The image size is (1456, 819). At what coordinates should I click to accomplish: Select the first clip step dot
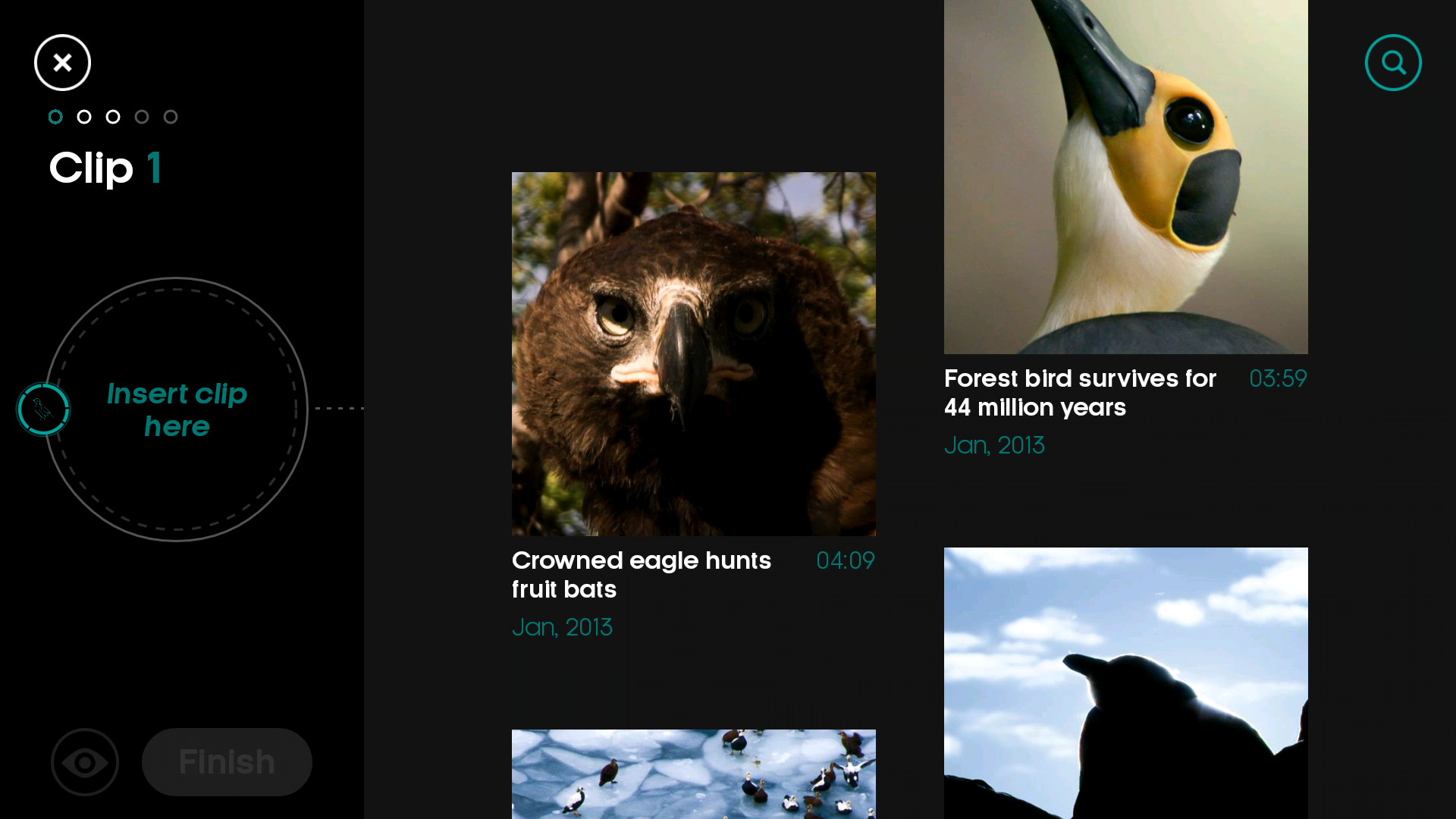coord(55,117)
